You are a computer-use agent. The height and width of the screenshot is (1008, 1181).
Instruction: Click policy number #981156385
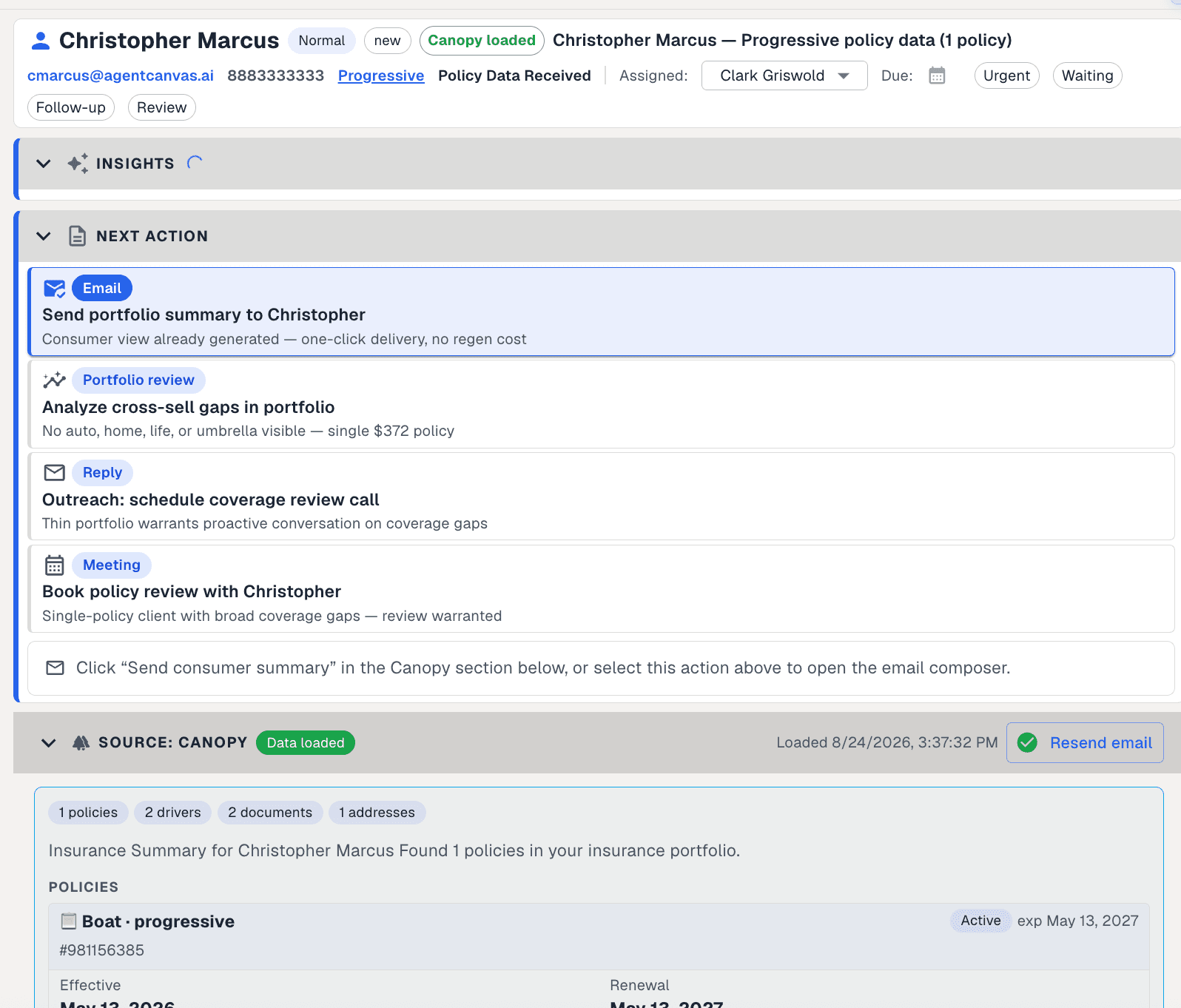tap(102, 950)
